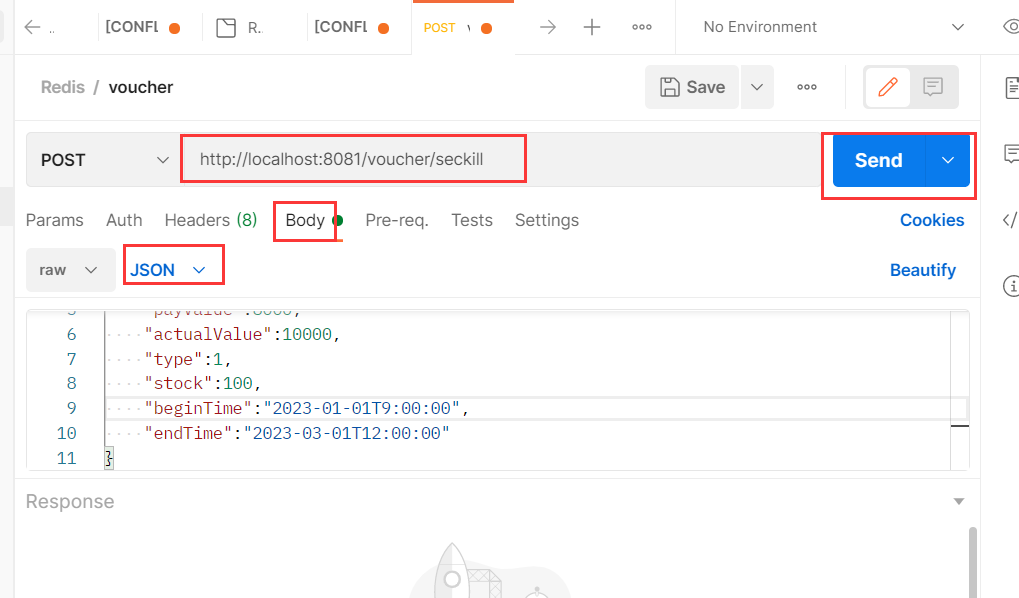
Task: Open the POST method dropdown
Action: (x=104, y=160)
